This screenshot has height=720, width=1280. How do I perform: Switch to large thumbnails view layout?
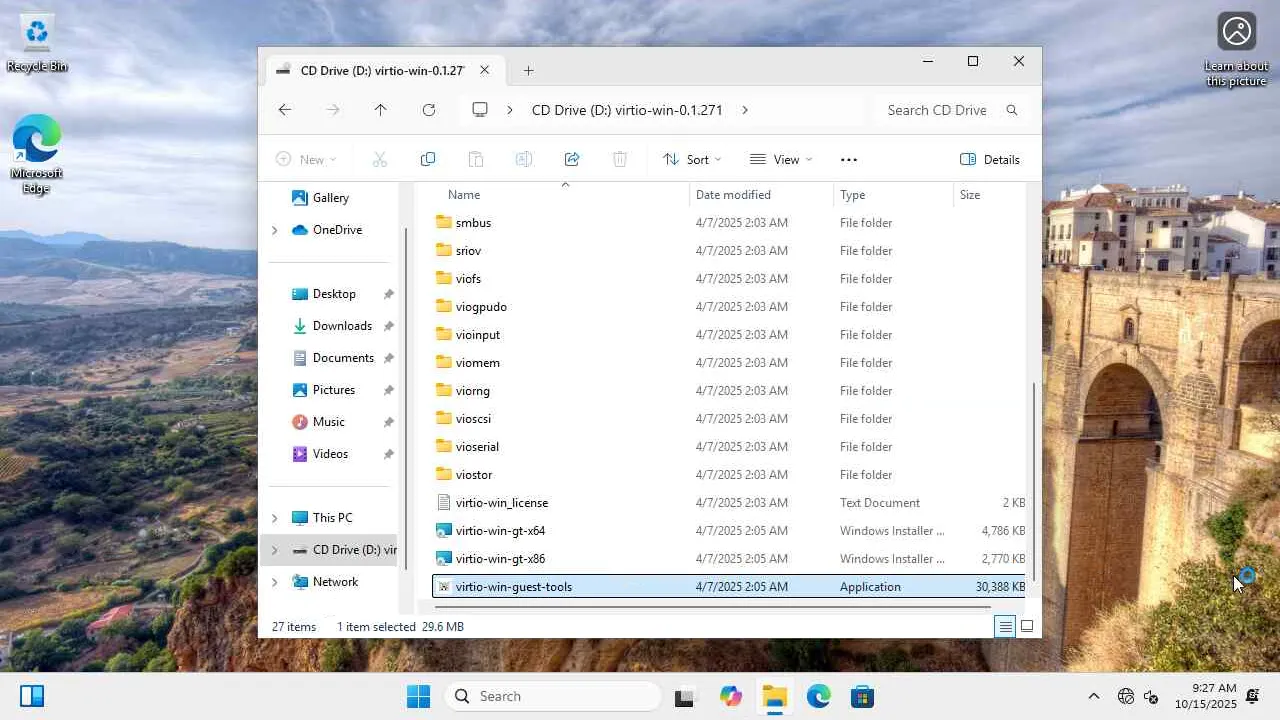[x=1027, y=627]
